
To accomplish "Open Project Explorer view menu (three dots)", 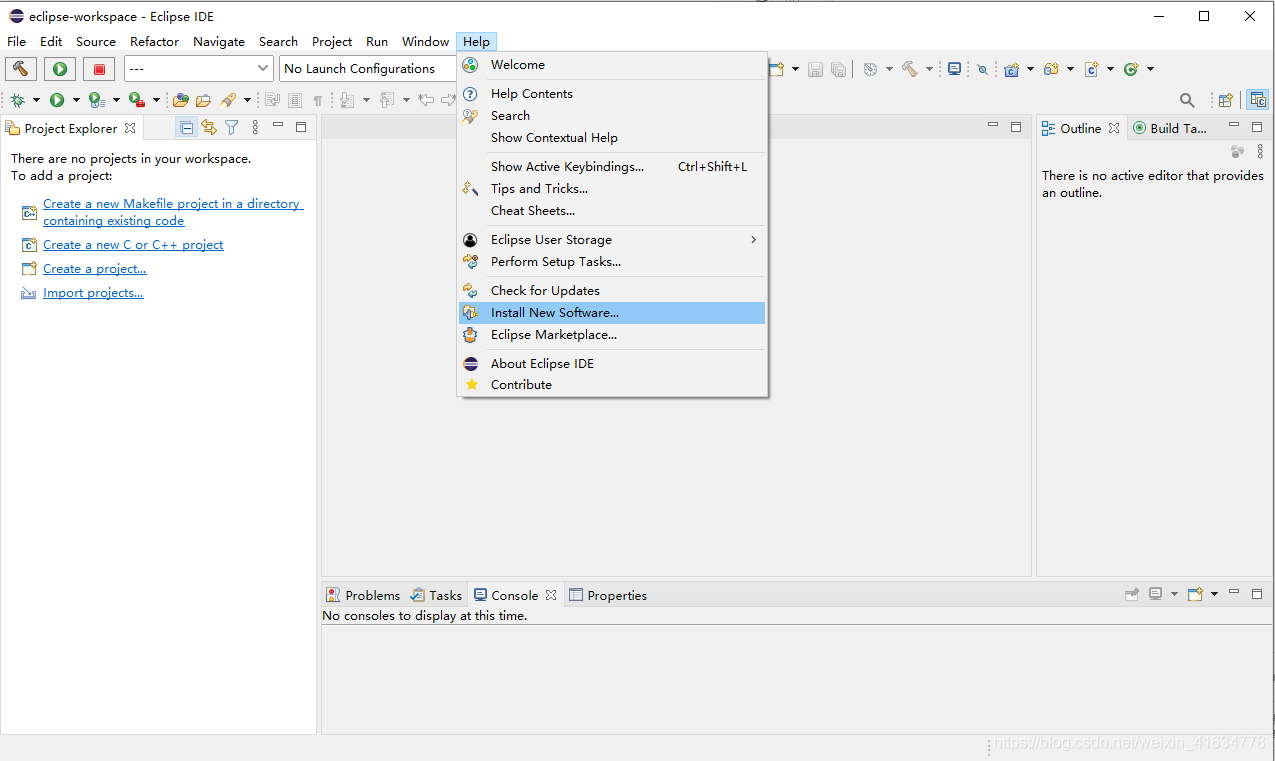I will tap(255, 127).
